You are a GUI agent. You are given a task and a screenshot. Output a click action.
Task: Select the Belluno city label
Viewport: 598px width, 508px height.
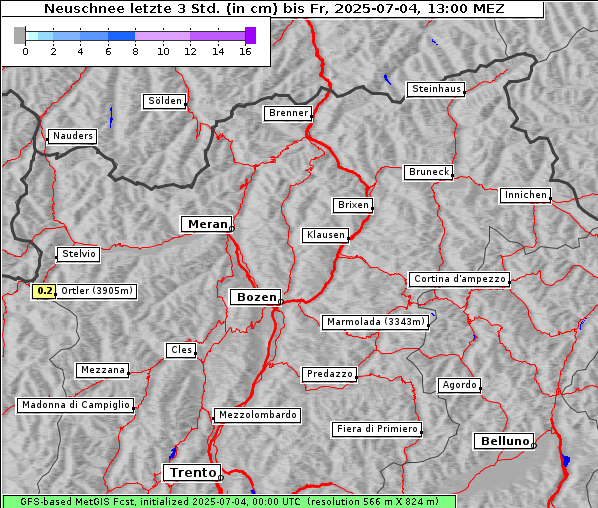504,441
